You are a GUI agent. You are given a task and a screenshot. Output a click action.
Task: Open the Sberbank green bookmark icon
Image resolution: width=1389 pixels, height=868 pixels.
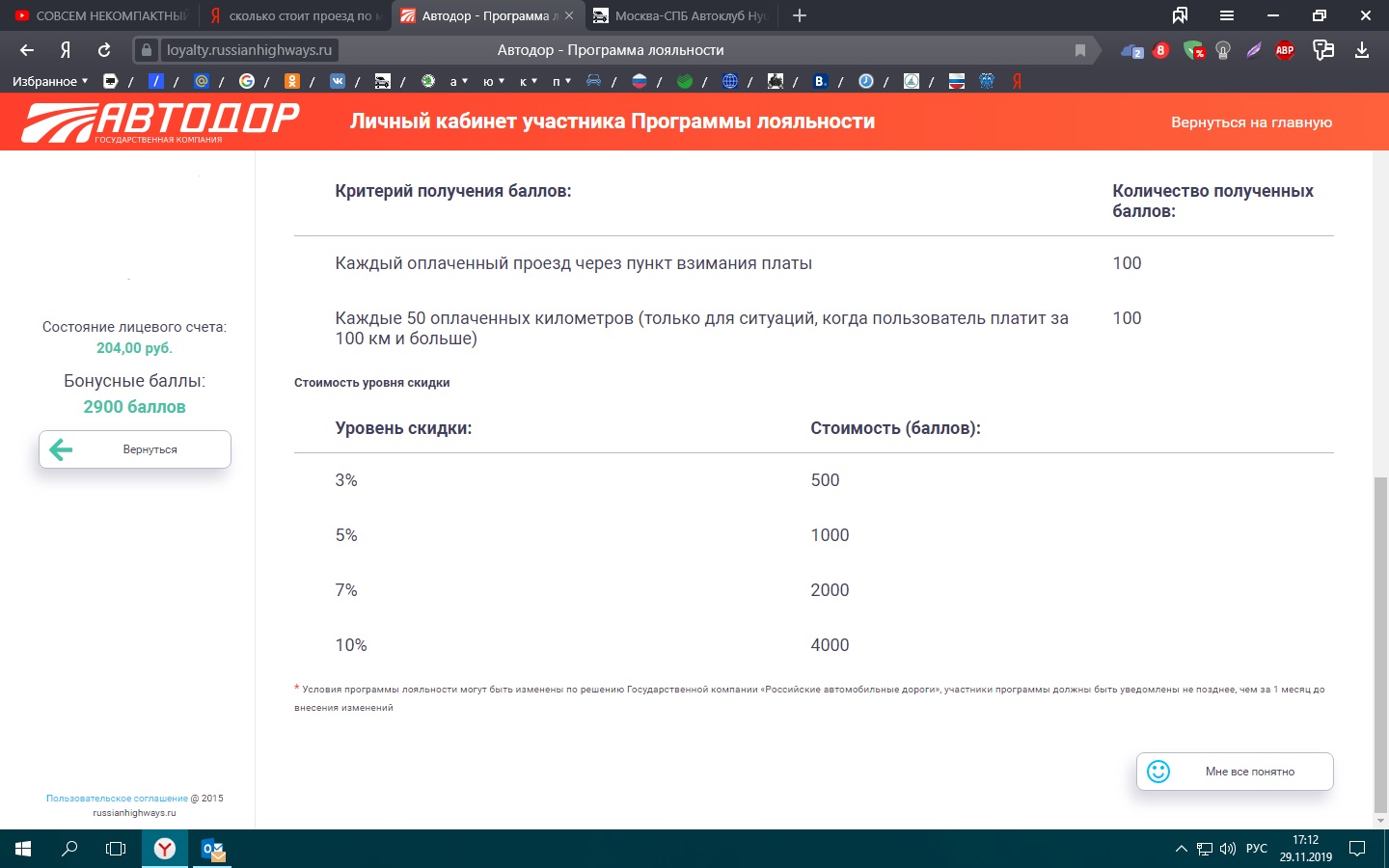click(x=685, y=81)
